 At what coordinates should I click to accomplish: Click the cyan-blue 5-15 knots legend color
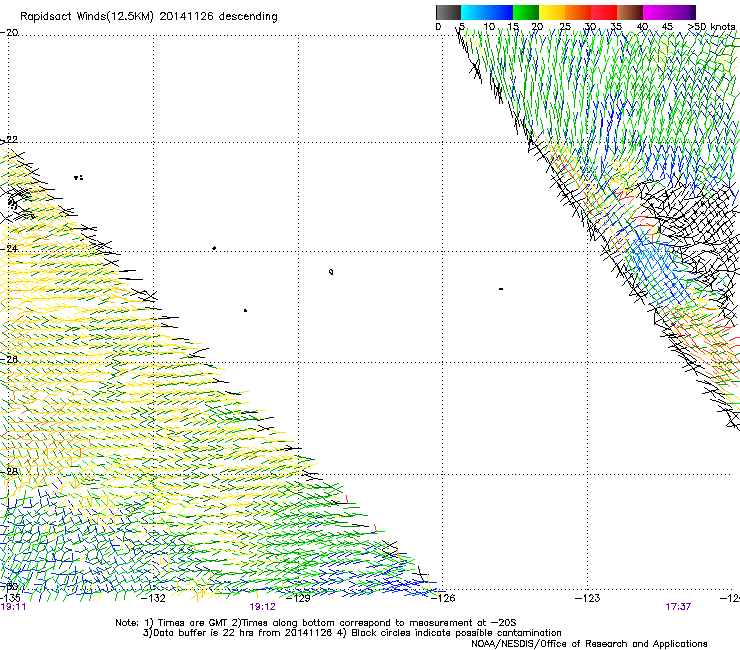click(487, 12)
